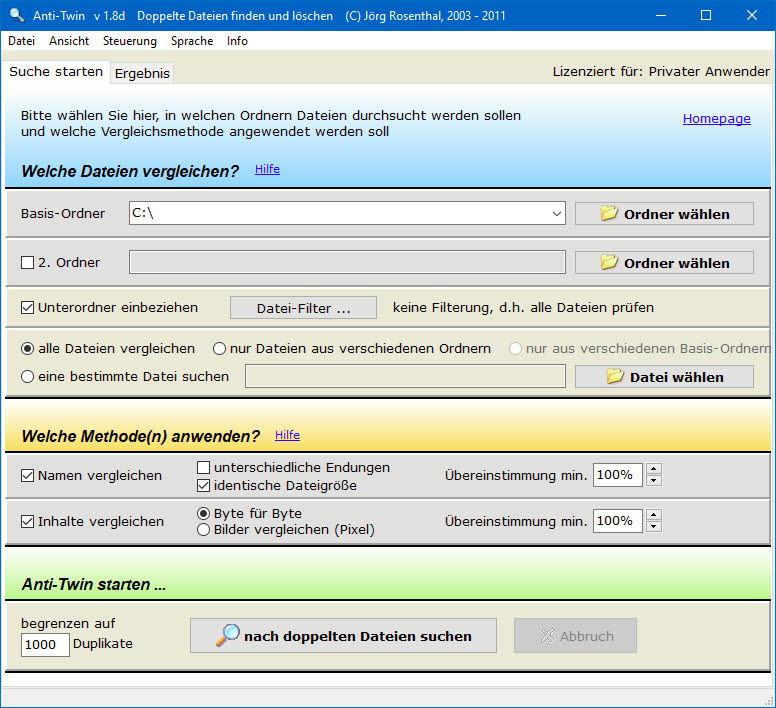Screen dimensions: 776x708
Task: Decrease Namen Übereinstimmung percentage with down arrow
Action: [654, 480]
